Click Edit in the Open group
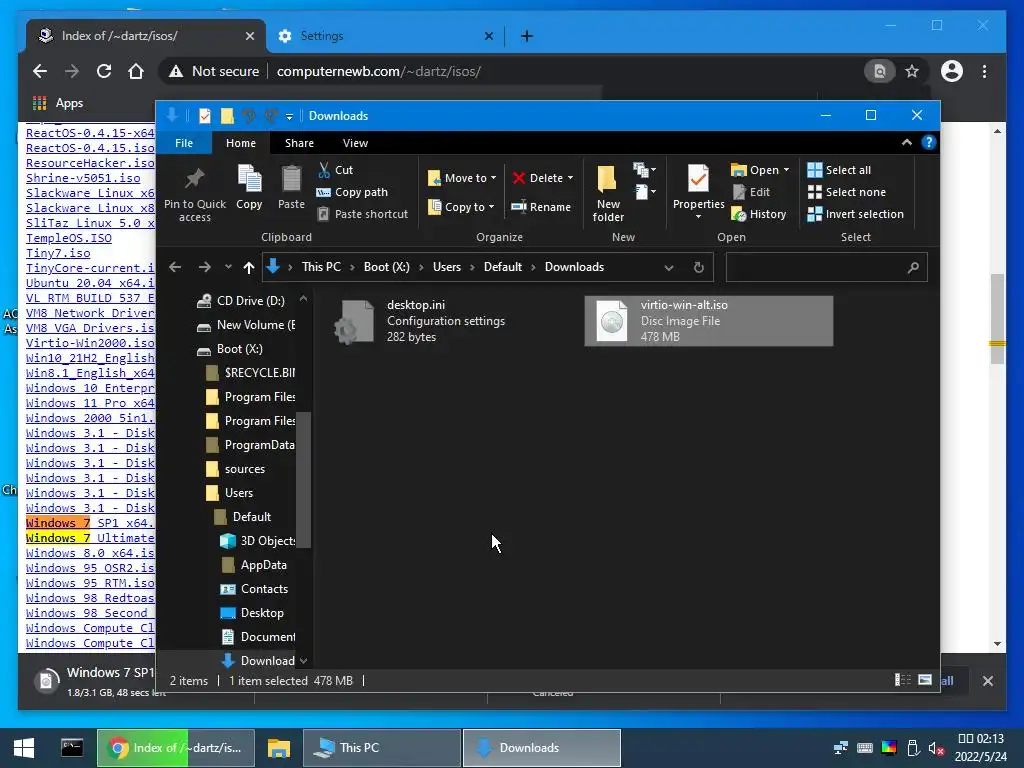Viewport: 1024px width, 768px height. [751, 192]
